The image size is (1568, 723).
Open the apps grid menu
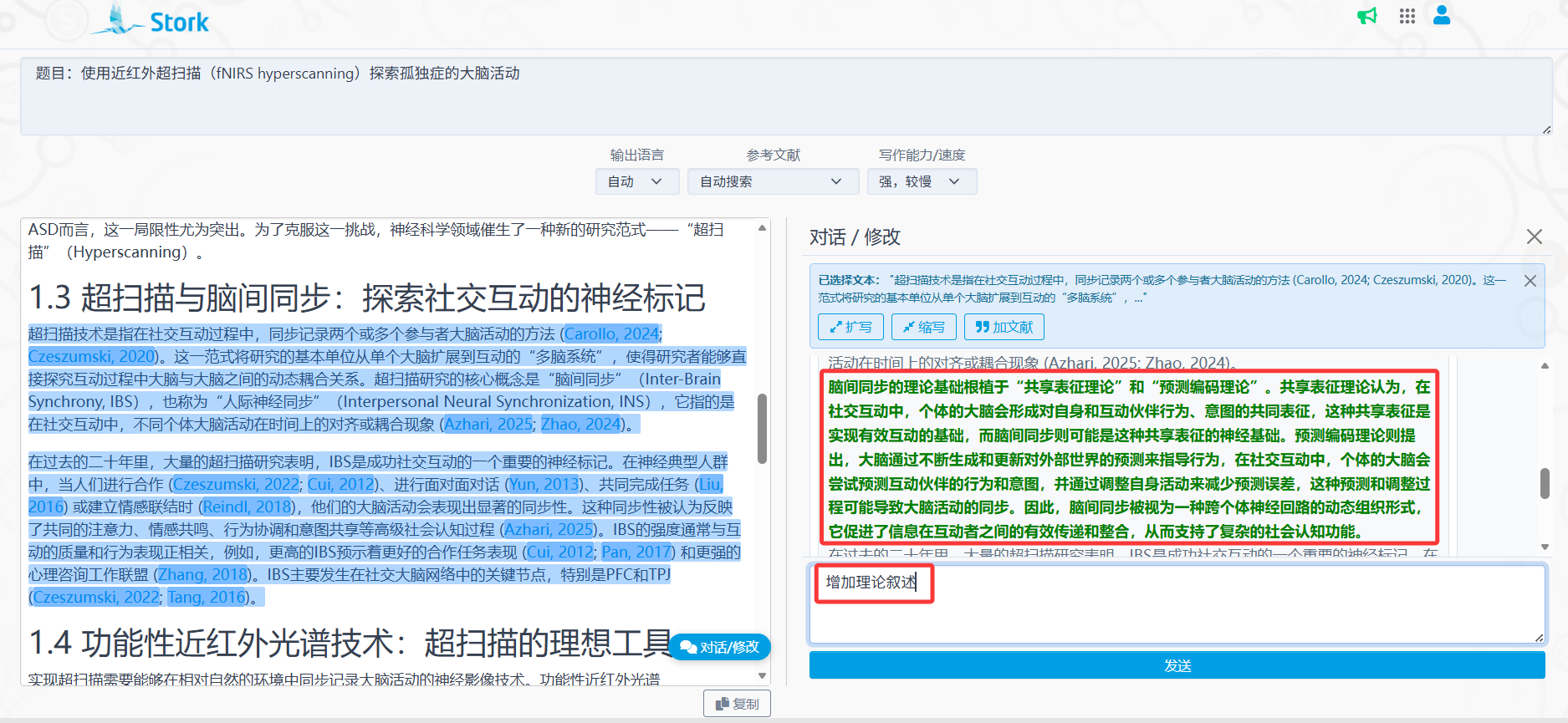pos(1407,16)
